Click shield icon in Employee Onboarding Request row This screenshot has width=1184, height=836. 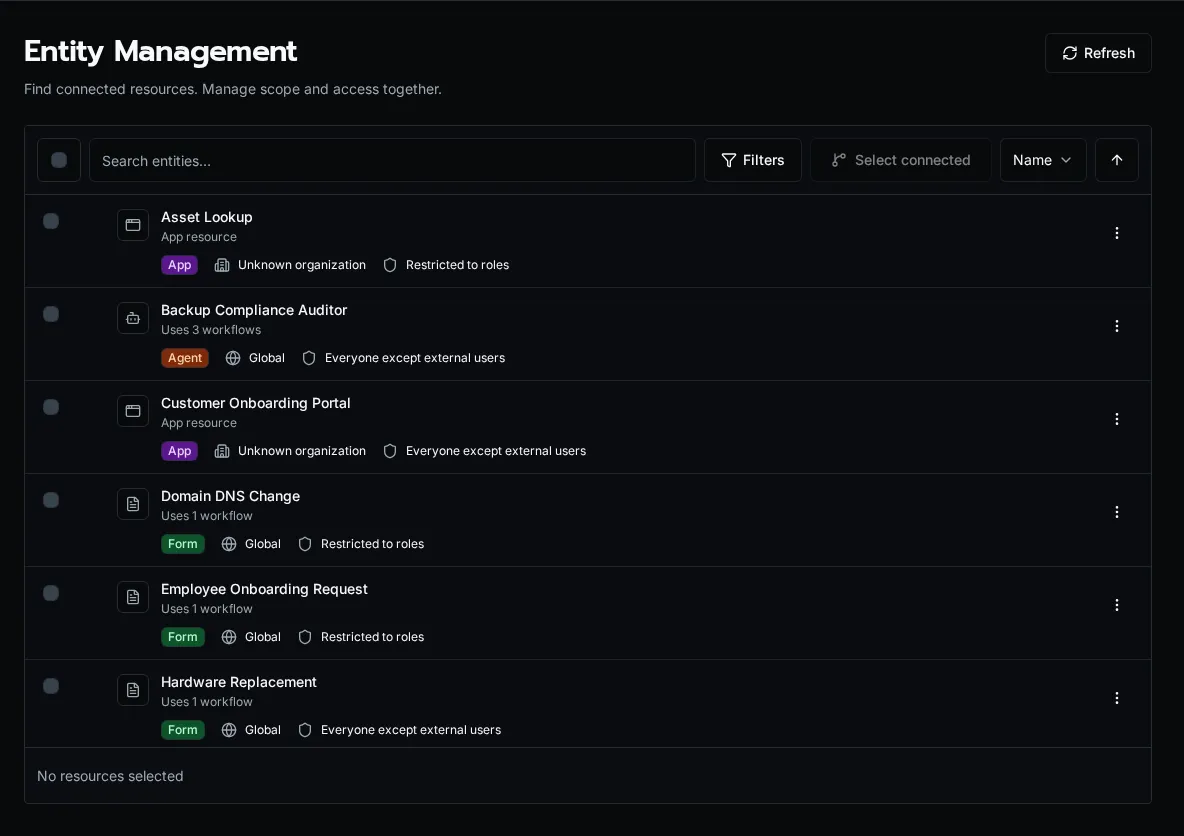305,637
